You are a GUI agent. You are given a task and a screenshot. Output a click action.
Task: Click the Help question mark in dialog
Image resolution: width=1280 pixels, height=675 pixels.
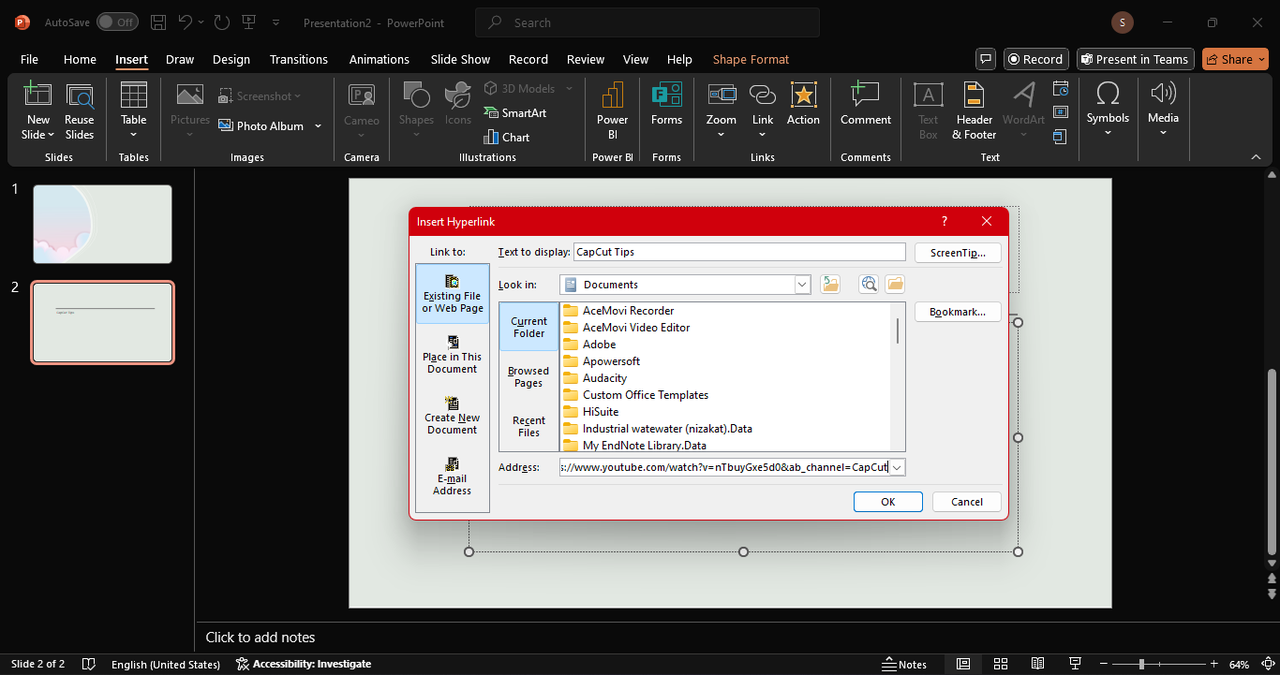(x=944, y=221)
